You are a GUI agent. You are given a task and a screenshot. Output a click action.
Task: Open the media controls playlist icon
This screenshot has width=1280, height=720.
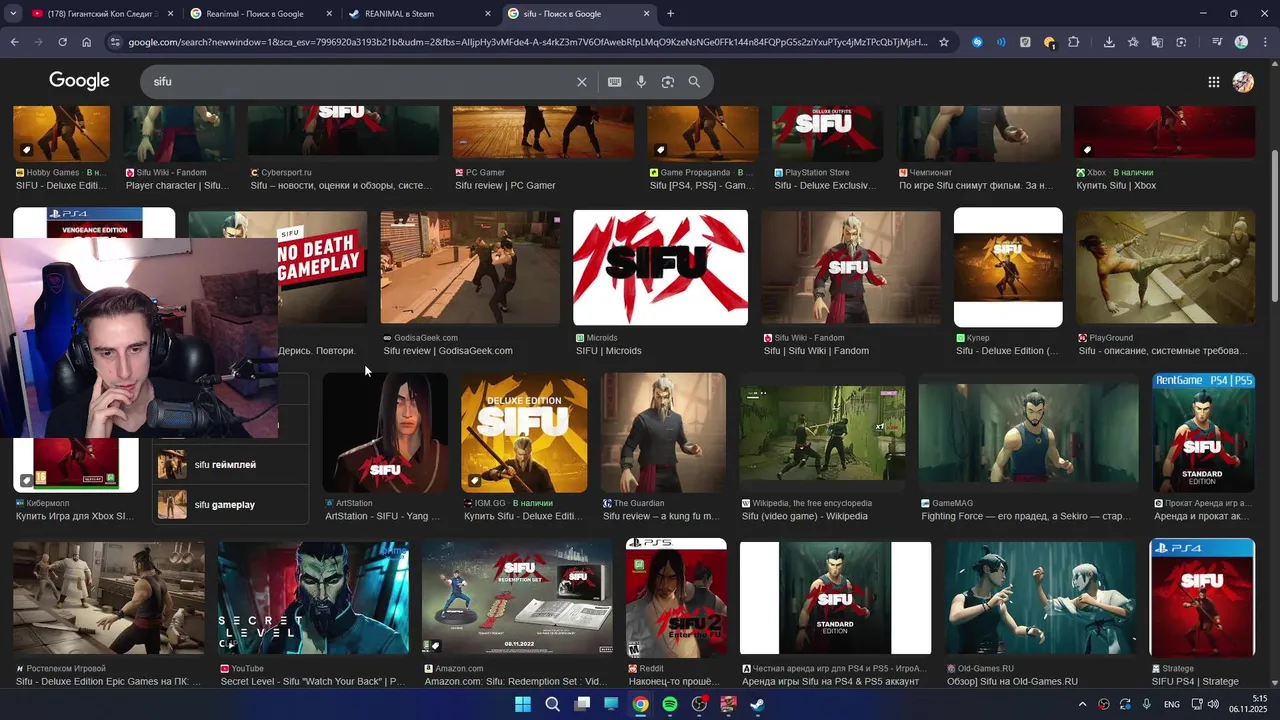[1217, 42]
